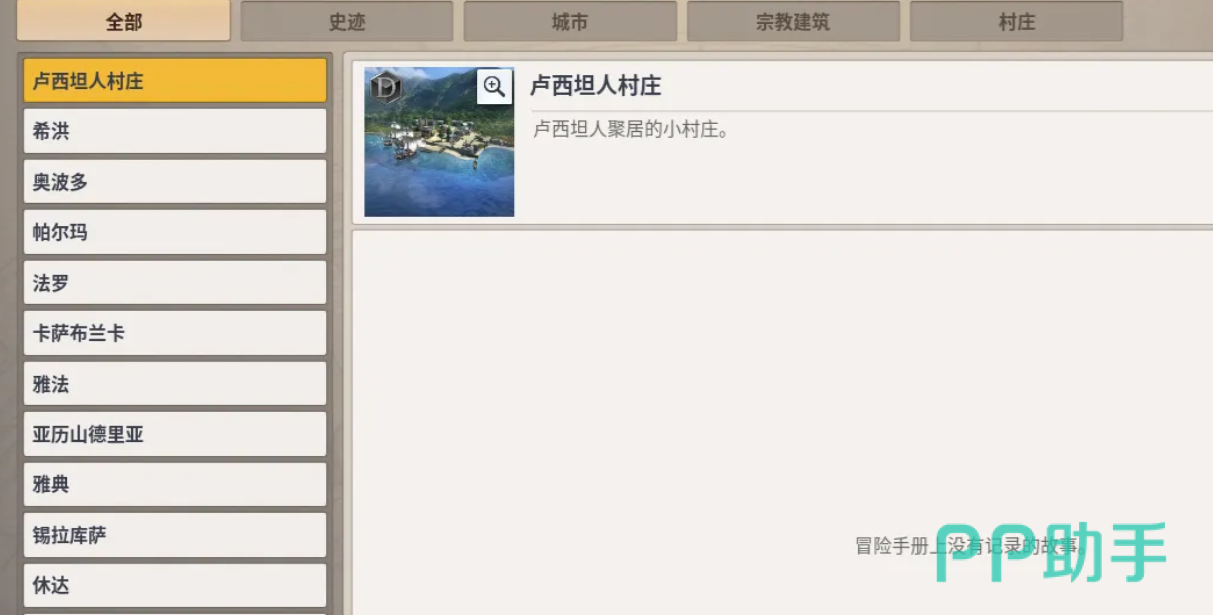Select 希洪 from the location list

(175, 131)
